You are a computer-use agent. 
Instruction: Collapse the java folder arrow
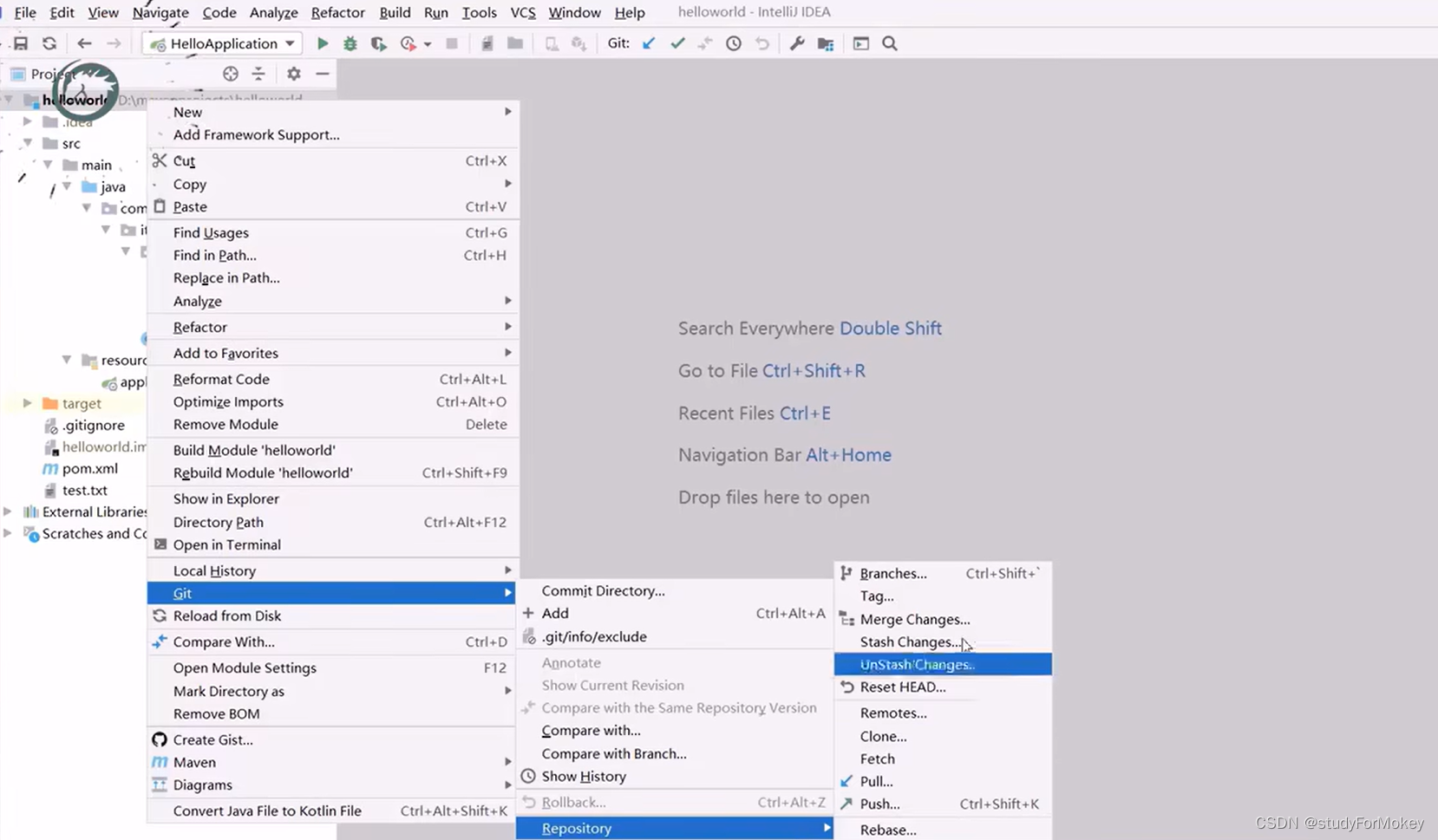(x=67, y=186)
